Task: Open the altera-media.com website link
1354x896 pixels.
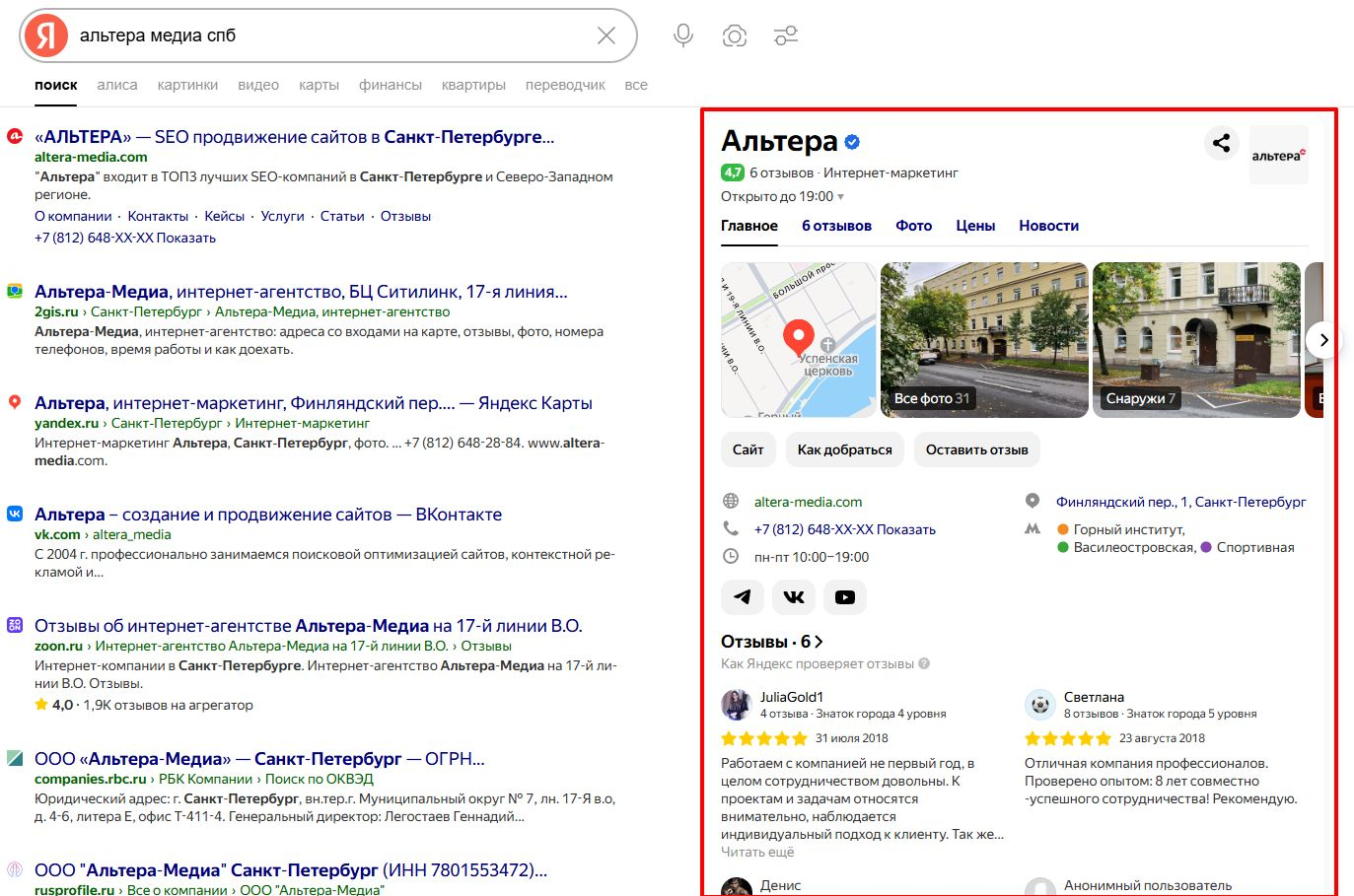Action: (x=808, y=502)
